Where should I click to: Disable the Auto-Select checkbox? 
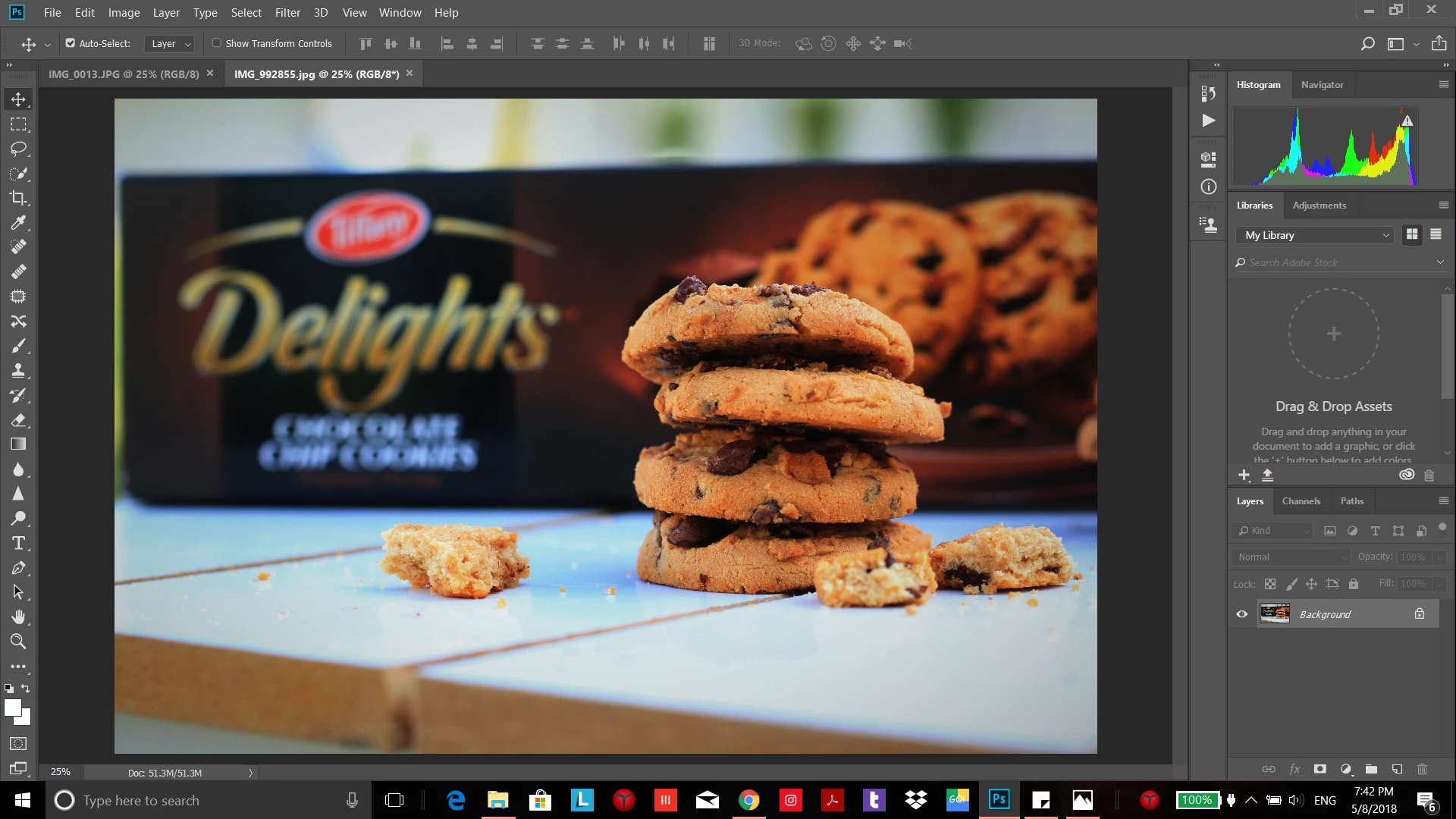tap(71, 43)
